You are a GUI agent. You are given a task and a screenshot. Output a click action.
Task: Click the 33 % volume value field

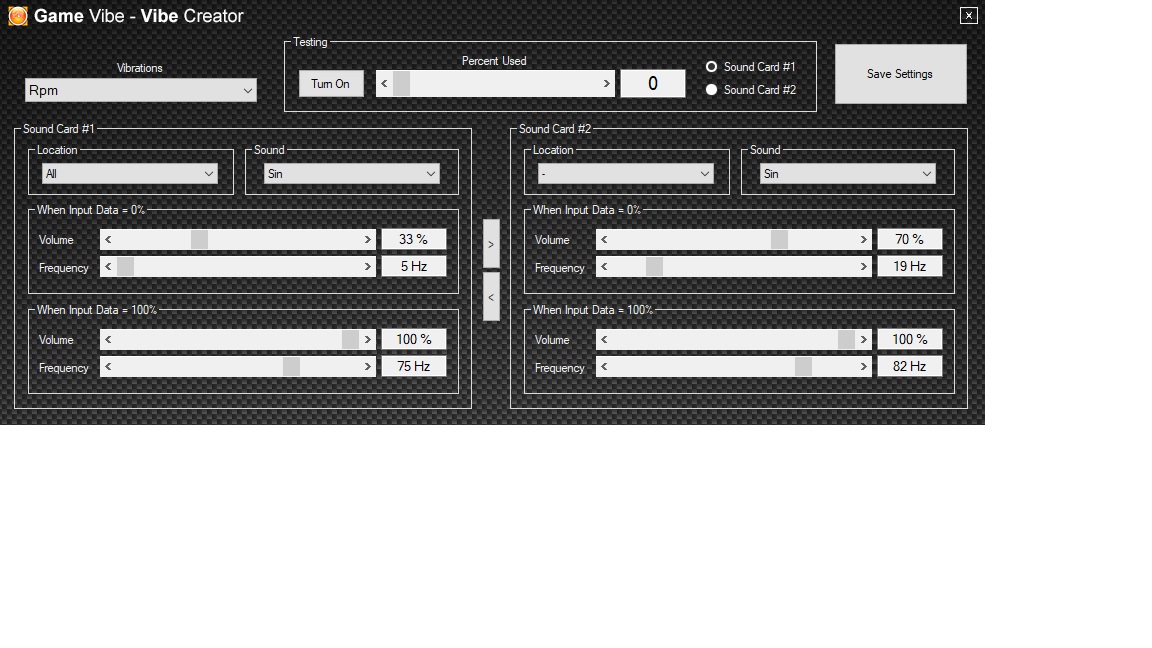coord(414,240)
